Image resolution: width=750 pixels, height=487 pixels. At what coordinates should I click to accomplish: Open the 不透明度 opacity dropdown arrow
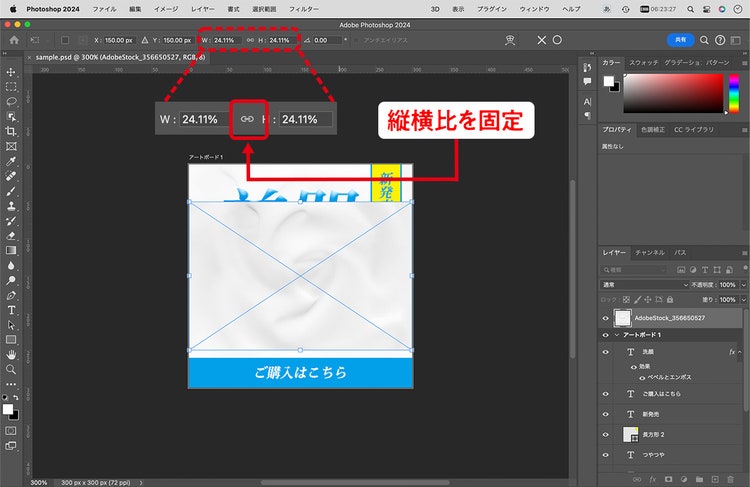[x=743, y=285]
